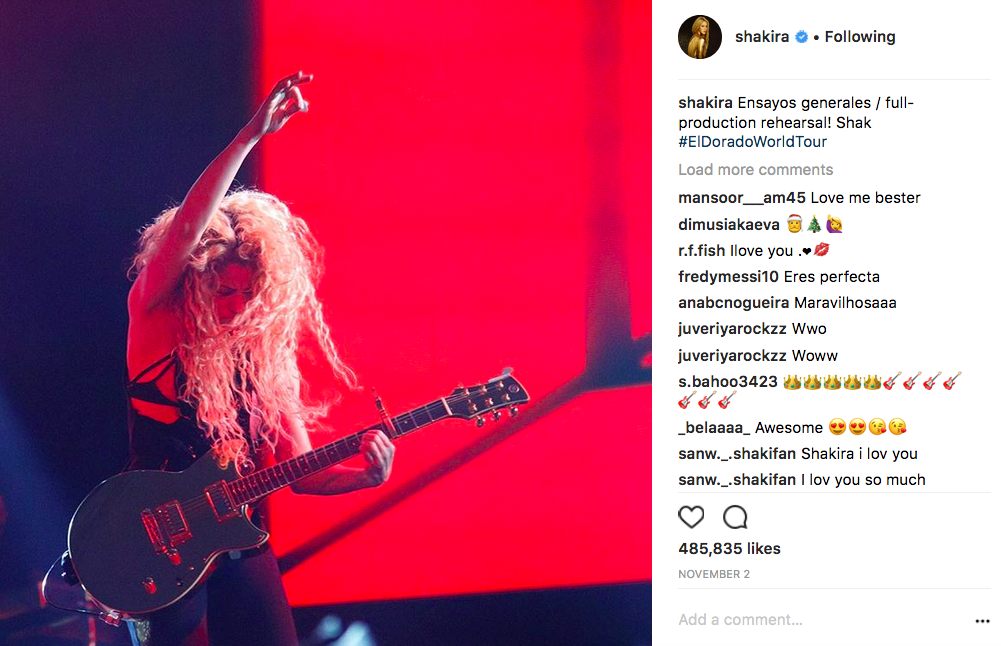Screen dimensions: 1001x646
Task: Toggle the Following status
Action: pyautogui.click(x=860, y=37)
